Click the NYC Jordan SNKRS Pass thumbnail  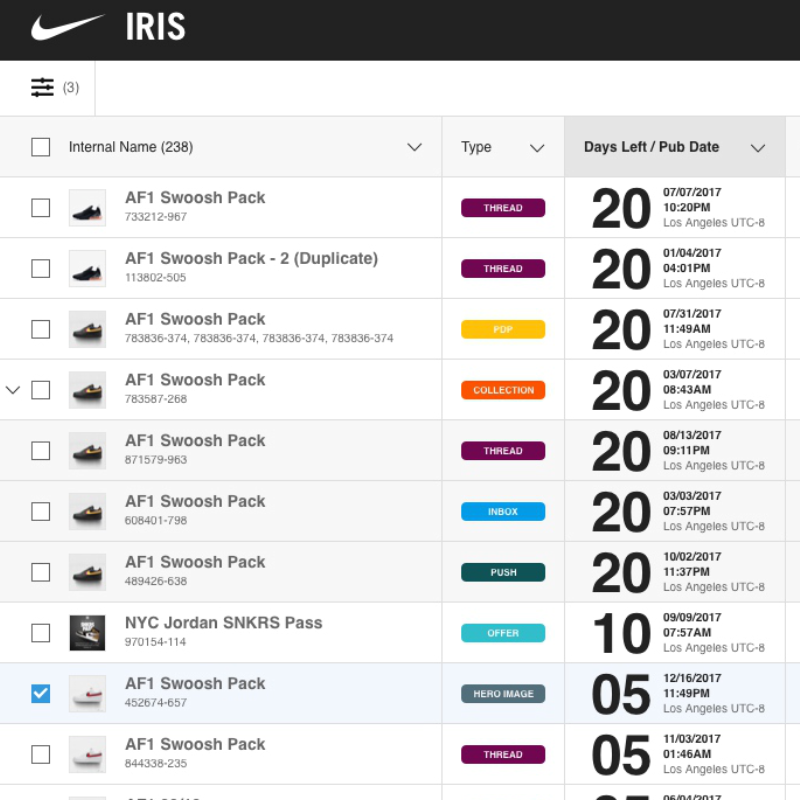(87, 632)
